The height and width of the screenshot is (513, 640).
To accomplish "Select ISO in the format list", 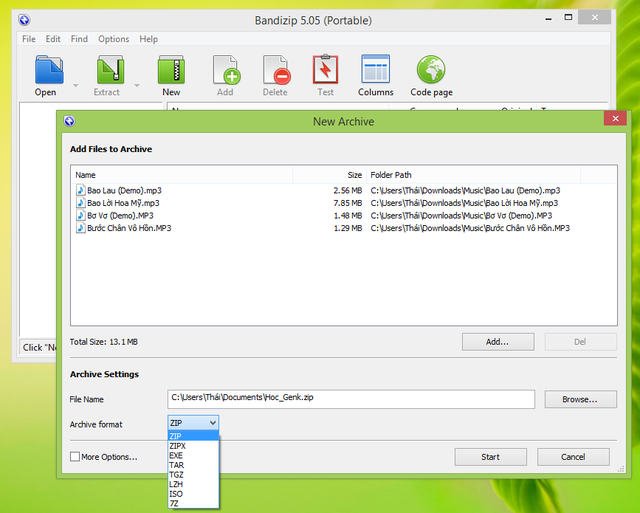I will pos(177,494).
